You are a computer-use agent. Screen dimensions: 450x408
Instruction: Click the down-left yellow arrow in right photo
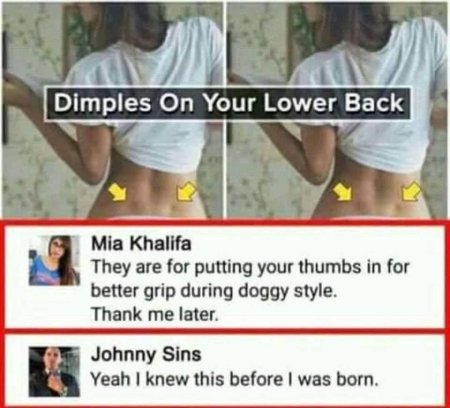coord(411,192)
